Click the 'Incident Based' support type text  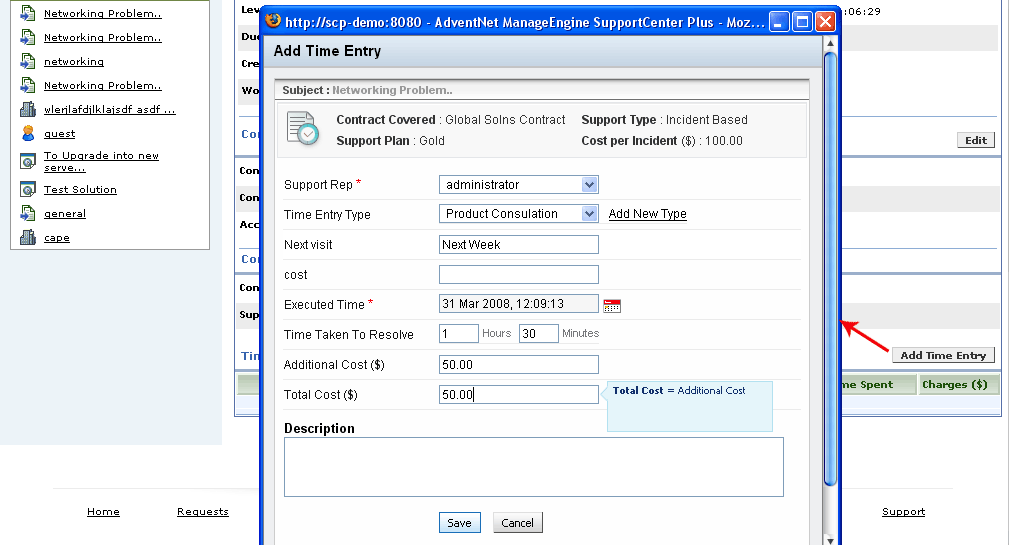pyautogui.click(x=707, y=120)
